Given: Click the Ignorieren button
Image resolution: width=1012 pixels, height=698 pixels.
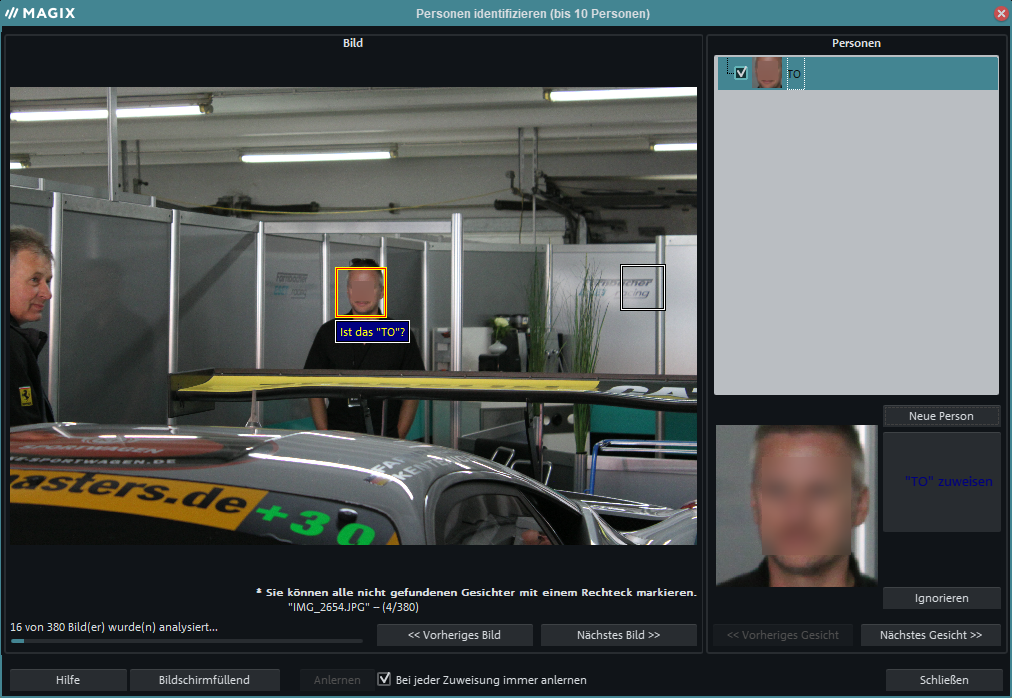Looking at the screenshot, I should tap(941, 598).
